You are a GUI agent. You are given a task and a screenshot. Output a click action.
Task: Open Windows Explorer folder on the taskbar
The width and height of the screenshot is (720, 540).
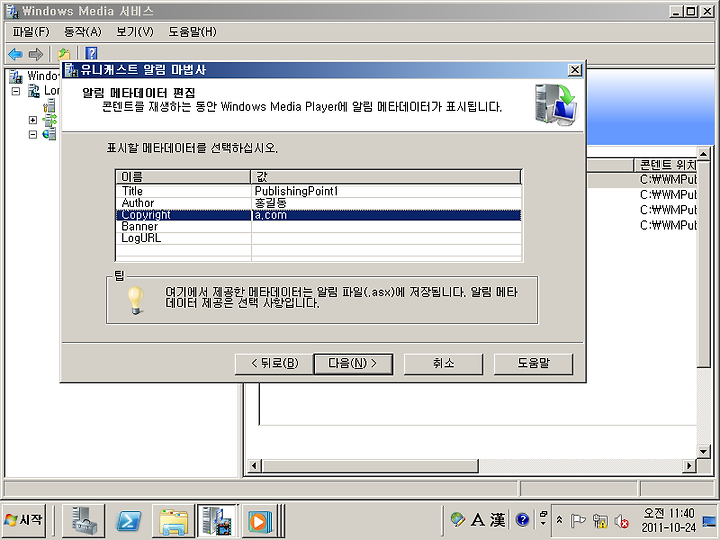tap(173, 521)
